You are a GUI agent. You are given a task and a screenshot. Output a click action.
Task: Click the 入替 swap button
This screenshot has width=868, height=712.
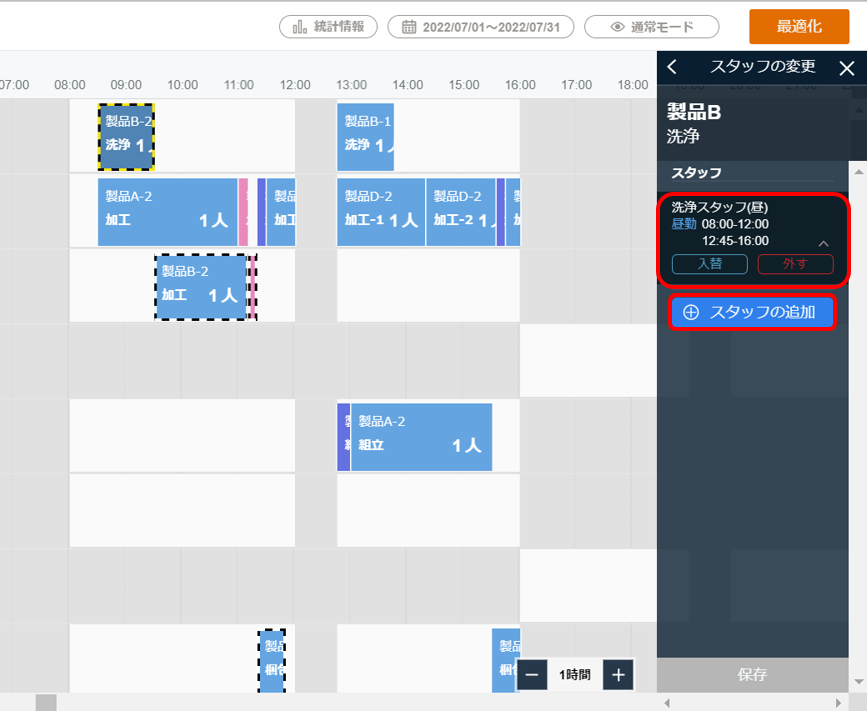point(710,264)
